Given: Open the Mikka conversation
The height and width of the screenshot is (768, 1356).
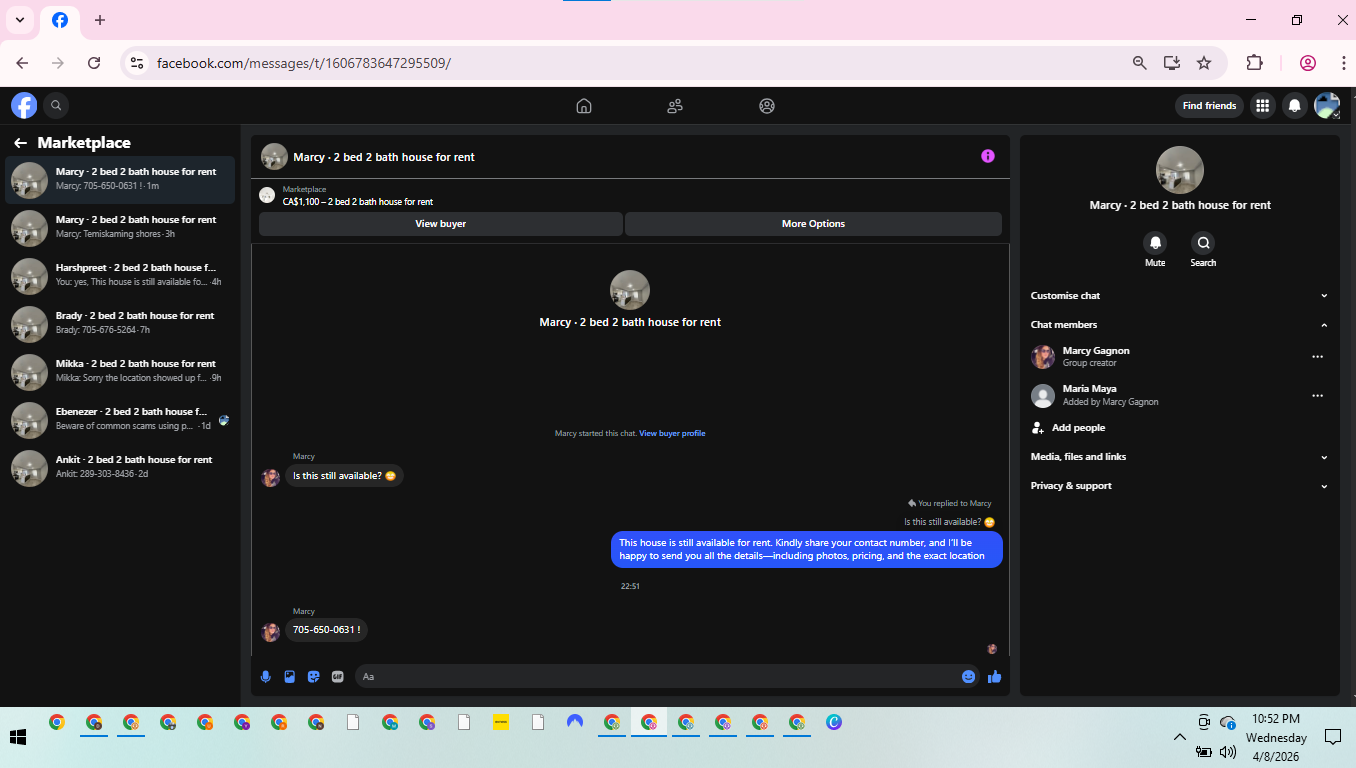Looking at the screenshot, I should point(120,372).
